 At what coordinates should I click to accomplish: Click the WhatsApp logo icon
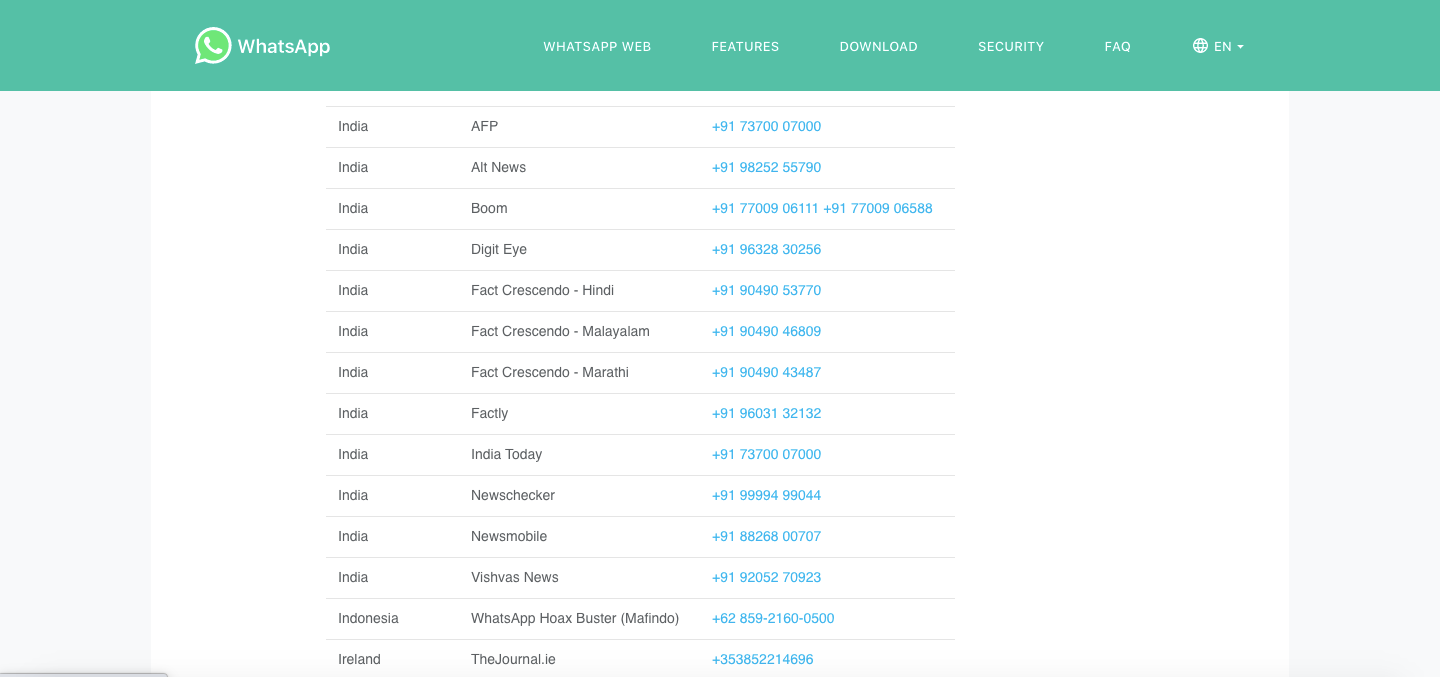[212, 46]
